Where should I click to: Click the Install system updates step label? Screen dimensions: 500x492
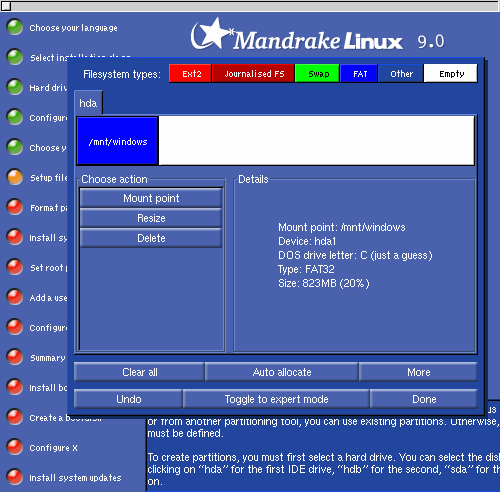[x=75, y=478]
